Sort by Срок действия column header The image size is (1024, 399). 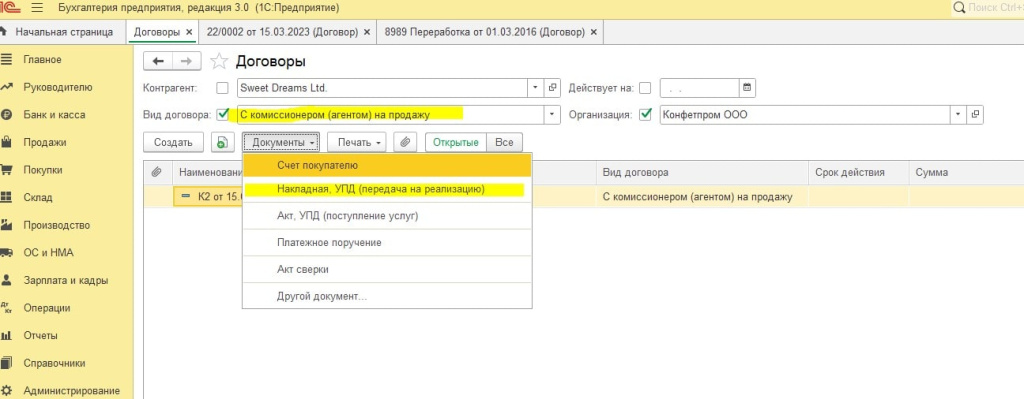[x=859, y=172]
